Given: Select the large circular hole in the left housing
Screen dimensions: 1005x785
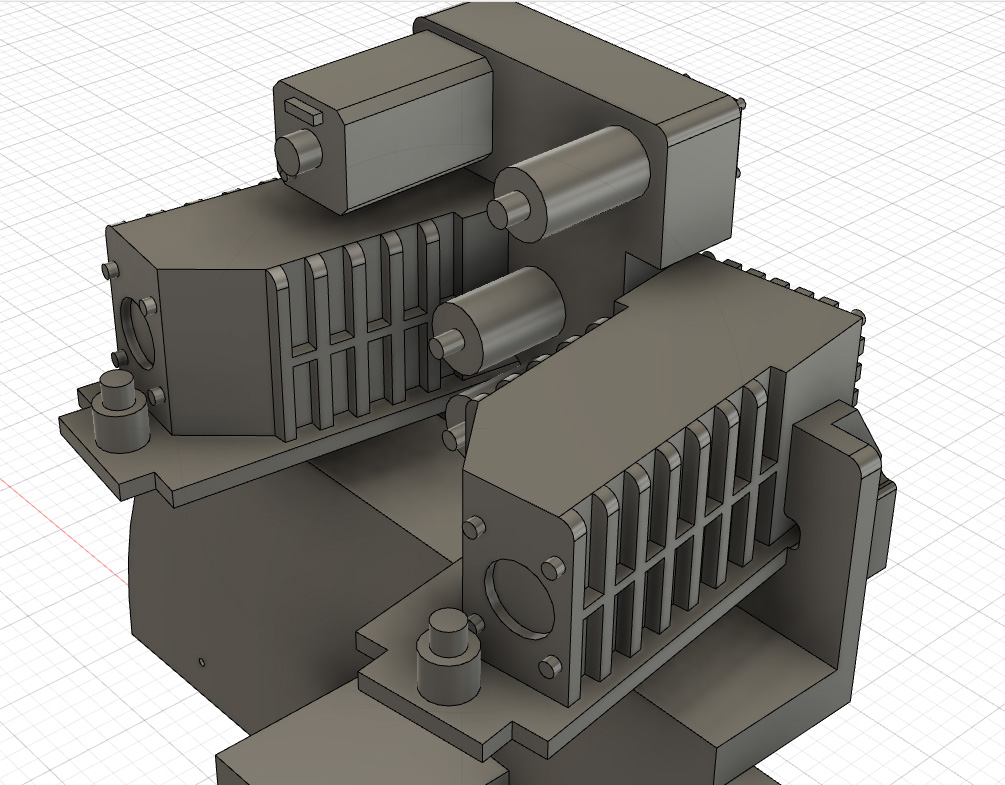Looking at the screenshot, I should pos(137,333).
